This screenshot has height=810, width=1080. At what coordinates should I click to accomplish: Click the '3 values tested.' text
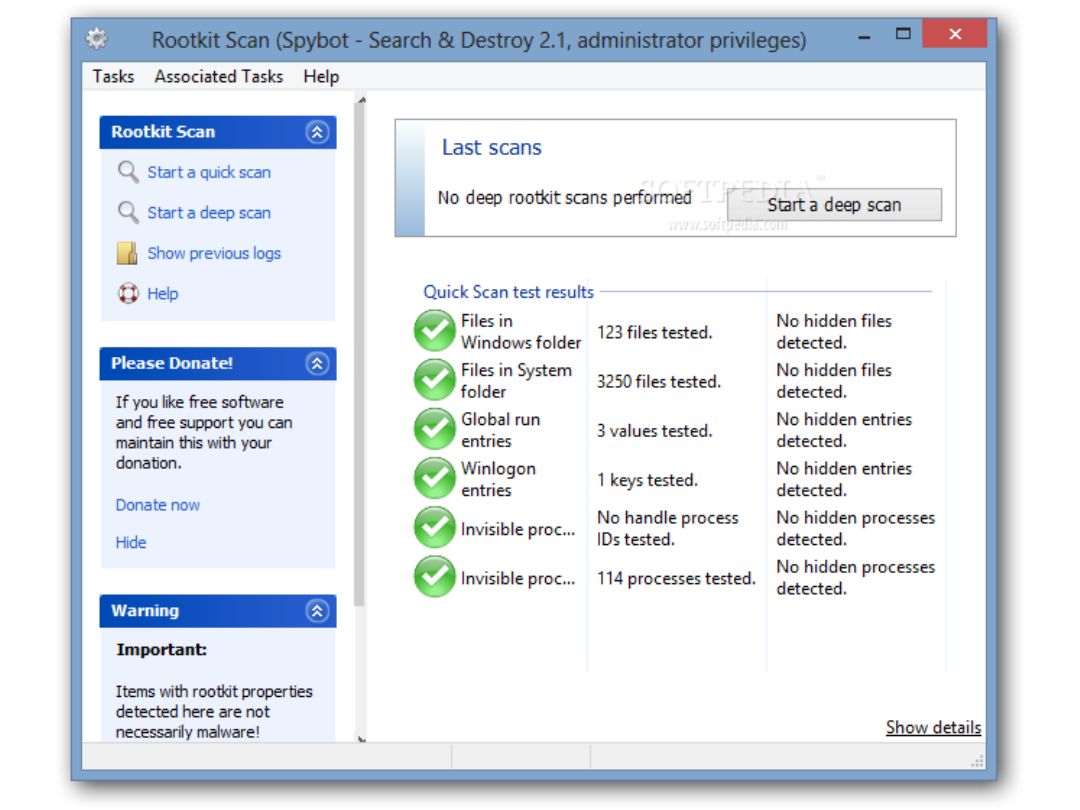654,431
